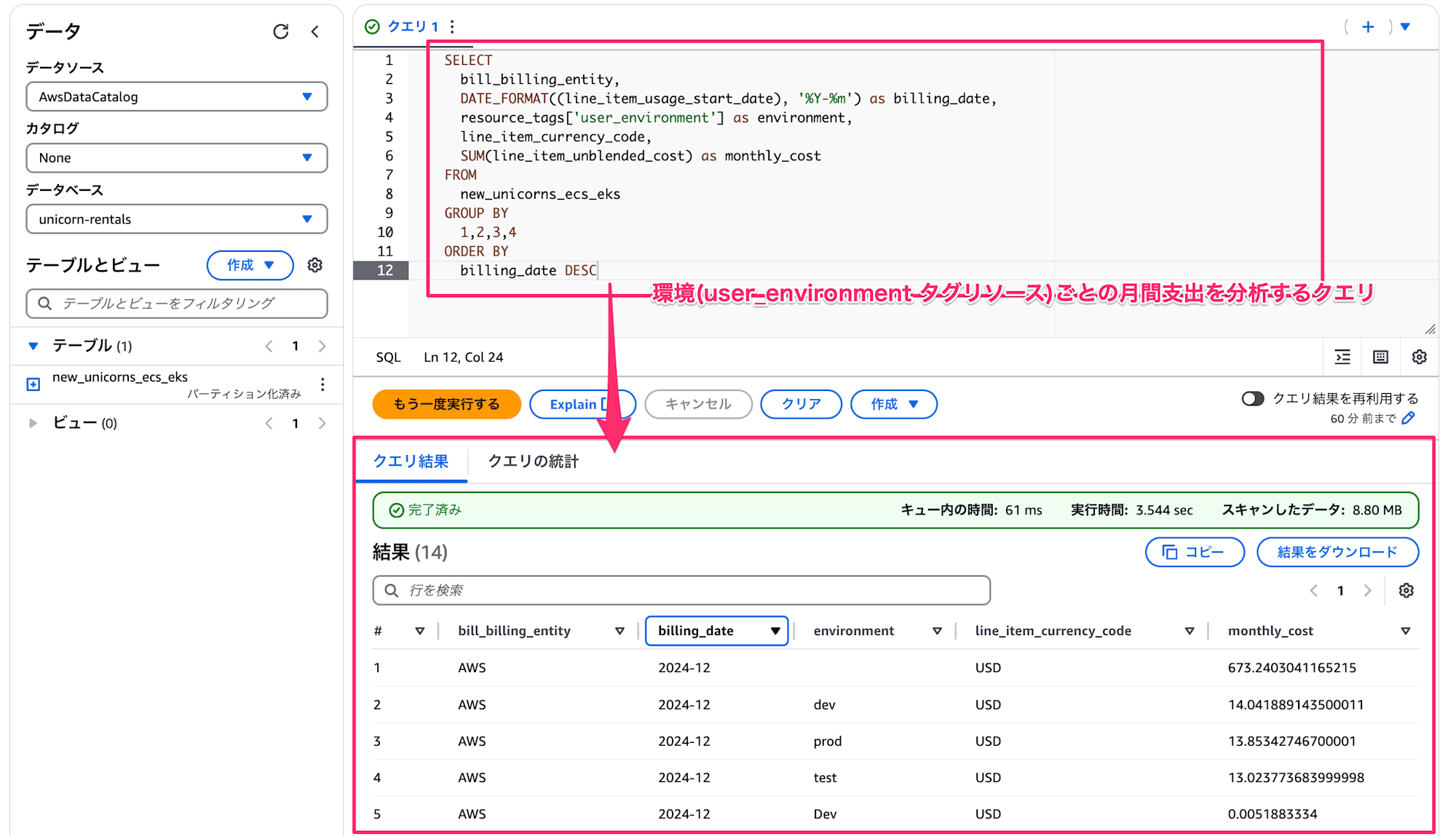The width and height of the screenshot is (1456, 836).
Task: Sort by line_item_currency_code column
Action: click(1190, 631)
